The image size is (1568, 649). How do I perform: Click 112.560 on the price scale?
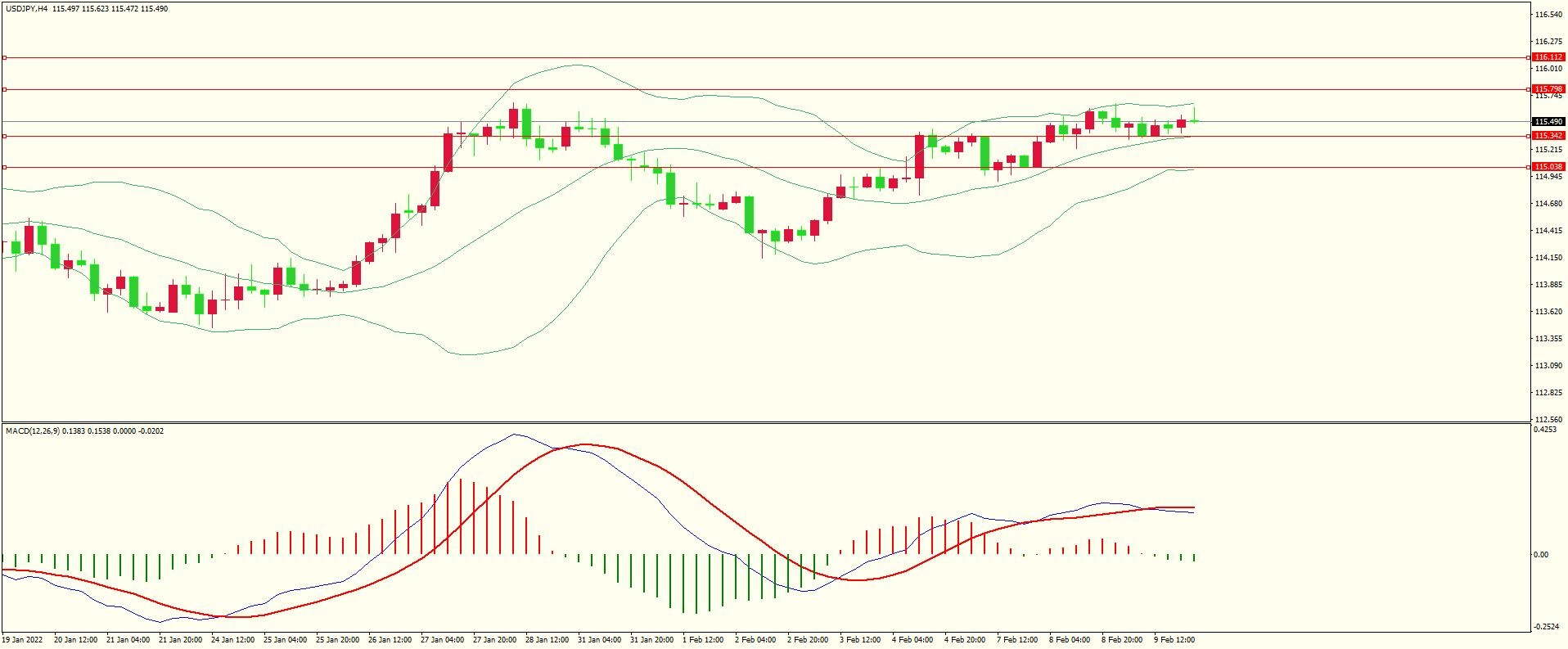(x=1548, y=420)
